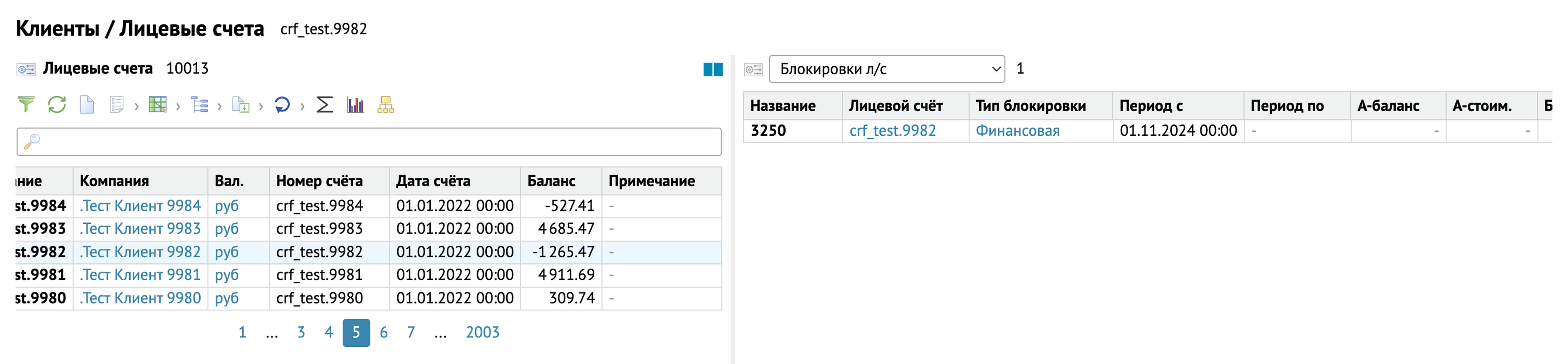Click into the accounts search field

click(369, 142)
